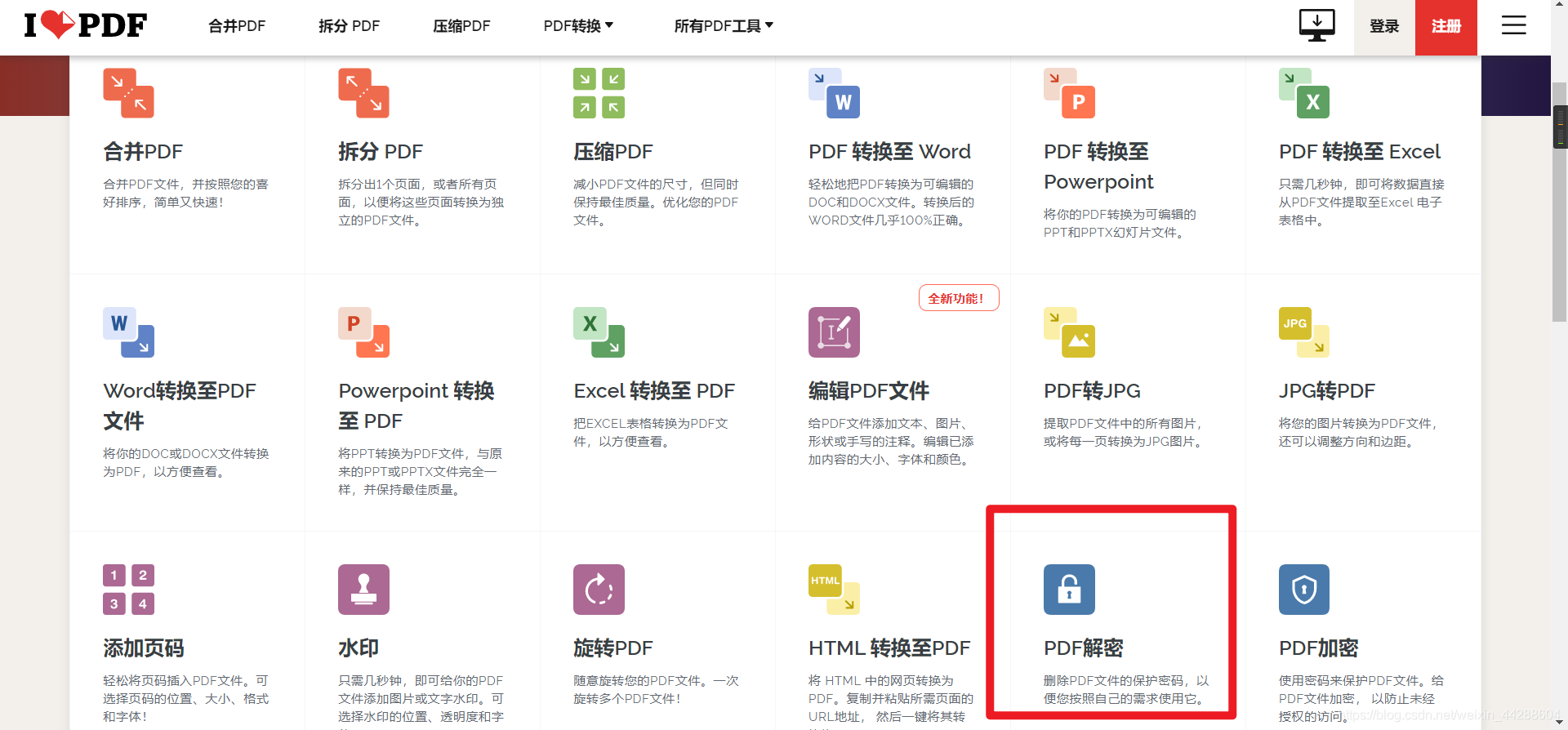Open the 合并PDF title link
The height and width of the screenshot is (730, 1568).
coord(143,152)
